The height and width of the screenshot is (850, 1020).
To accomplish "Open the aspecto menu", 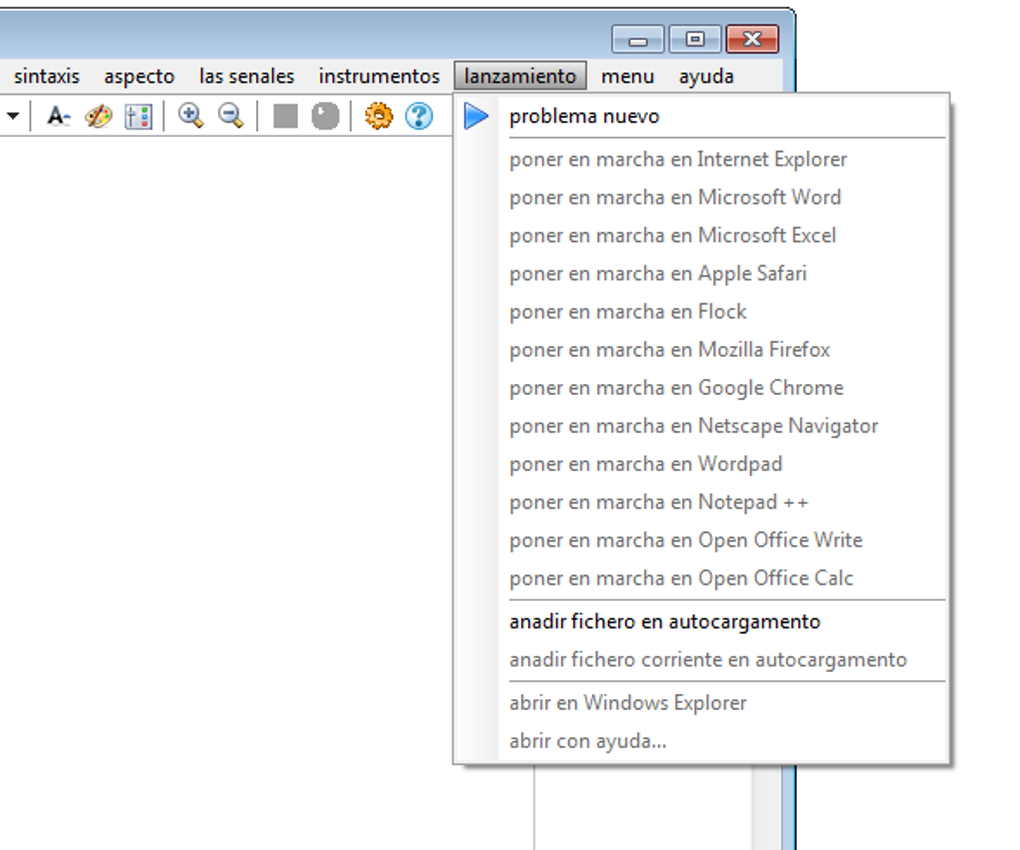I will pos(139,75).
